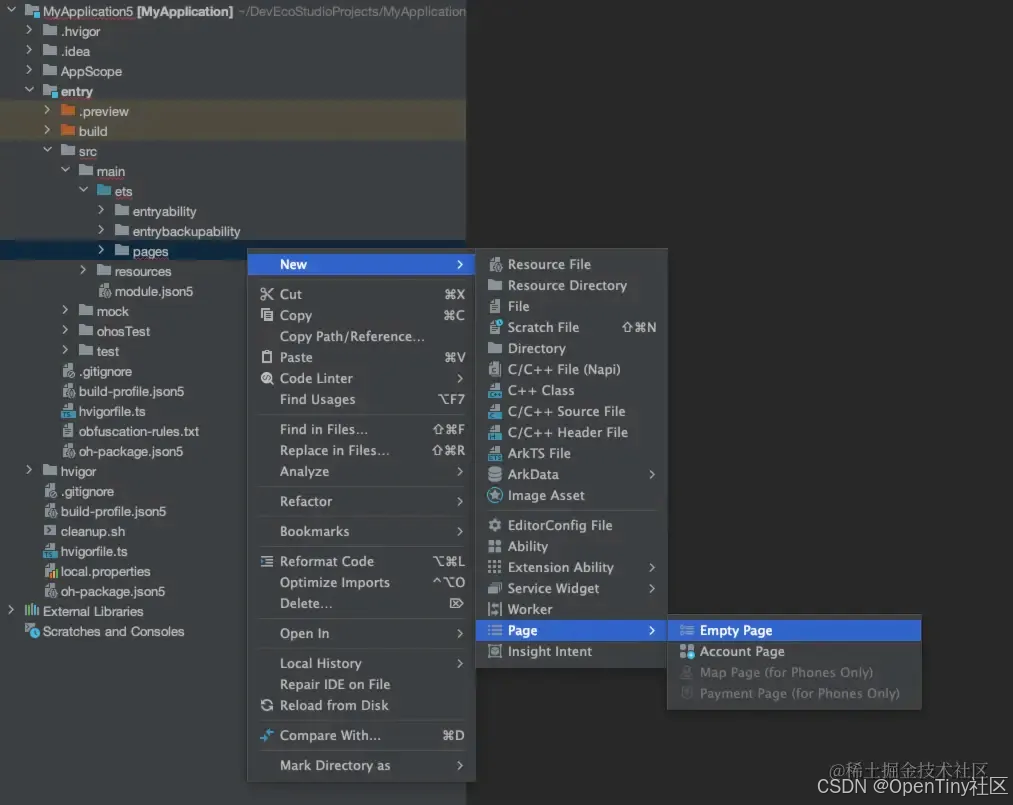Choose Account Page option
This screenshot has height=805, width=1013.
click(794, 651)
